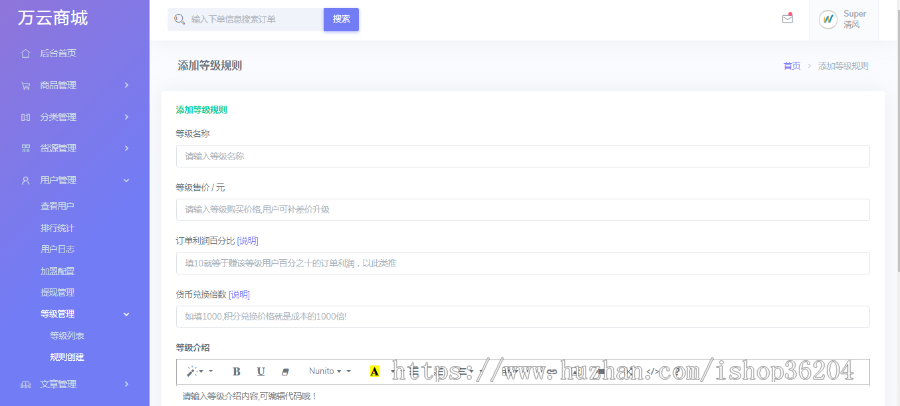Viewport: 900px width, 406px height.
Task: Click the 万云商城 logo title
Action: click(x=53, y=18)
